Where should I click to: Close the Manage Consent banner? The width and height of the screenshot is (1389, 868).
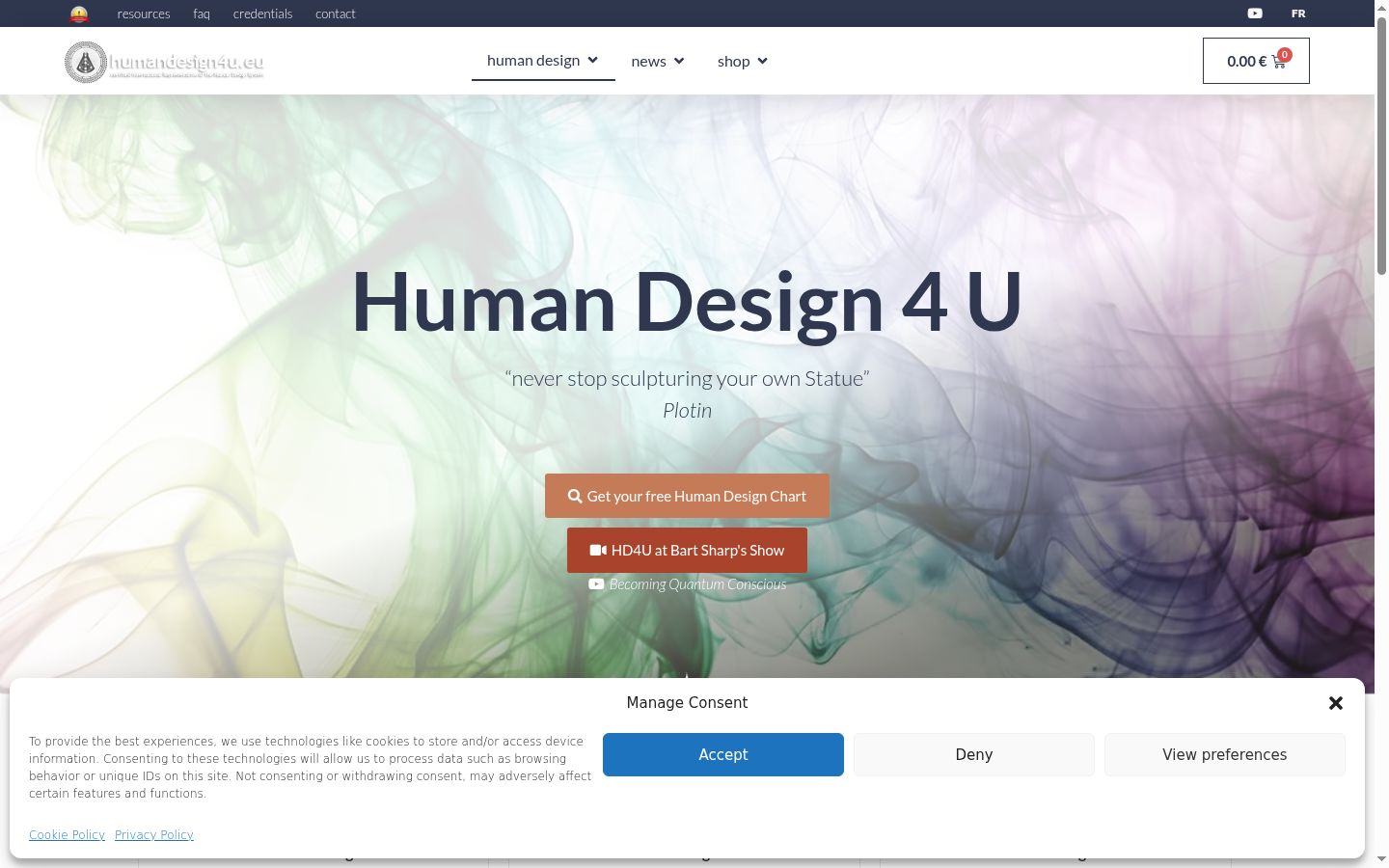[1336, 703]
